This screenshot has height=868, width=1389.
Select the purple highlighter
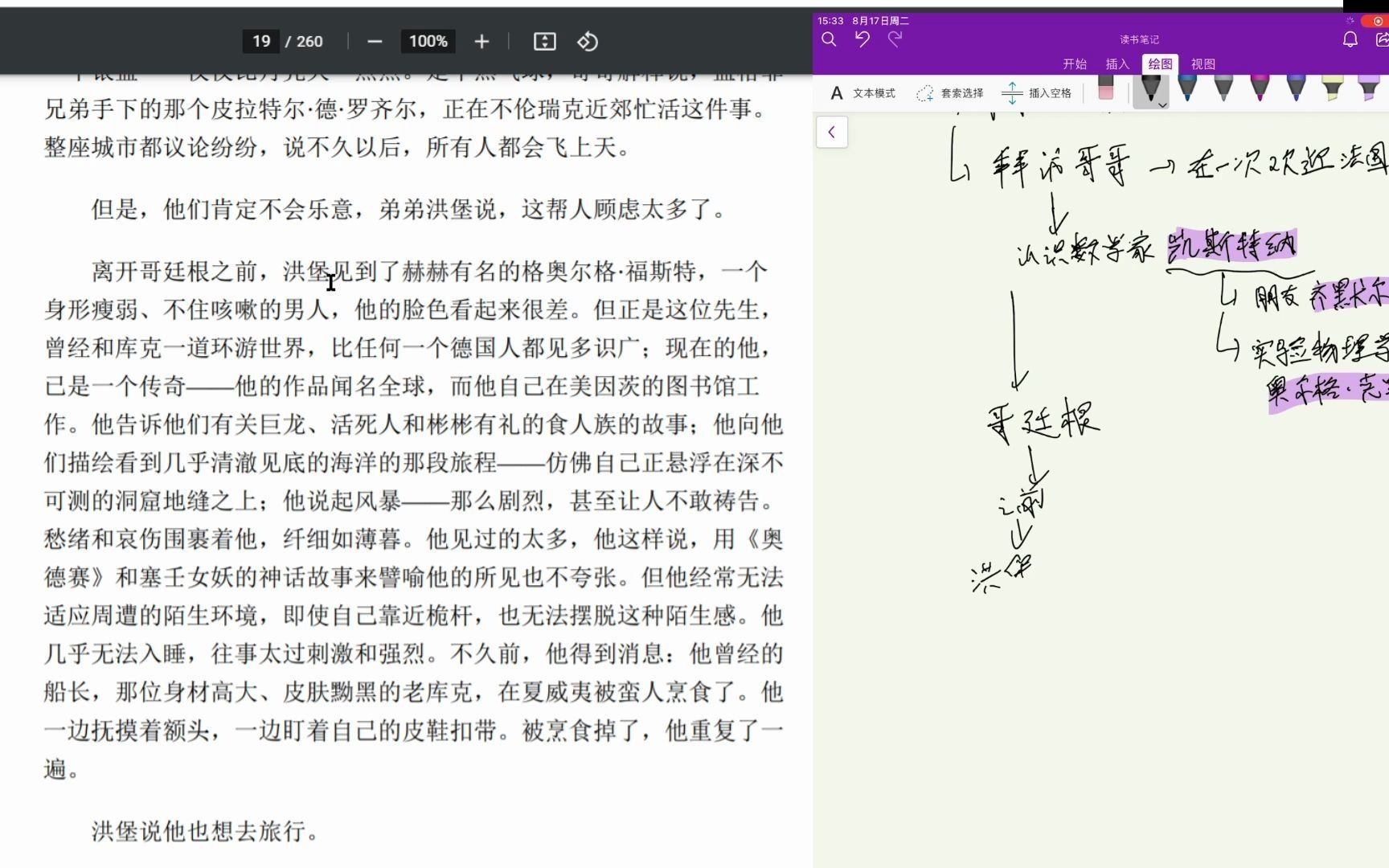(1369, 88)
